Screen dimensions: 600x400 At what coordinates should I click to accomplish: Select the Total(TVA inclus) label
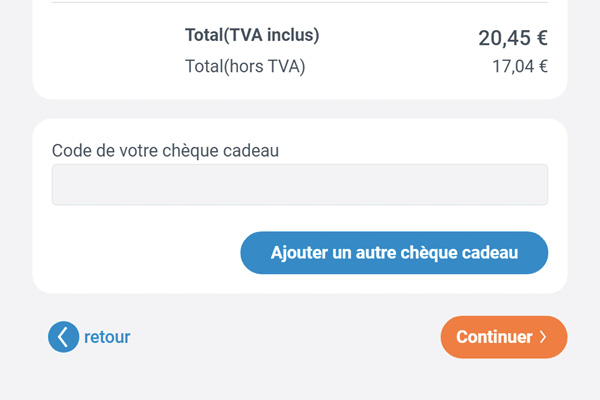click(x=252, y=35)
